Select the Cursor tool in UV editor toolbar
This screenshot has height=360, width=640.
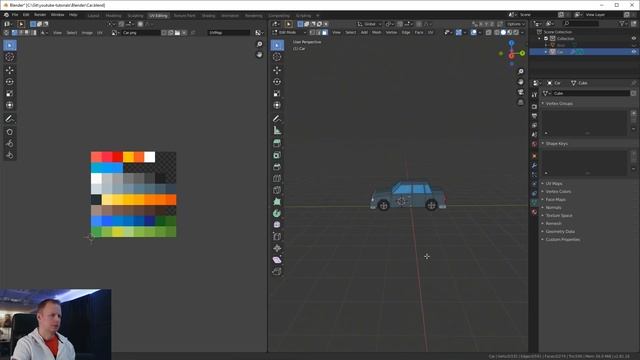coord(10,57)
